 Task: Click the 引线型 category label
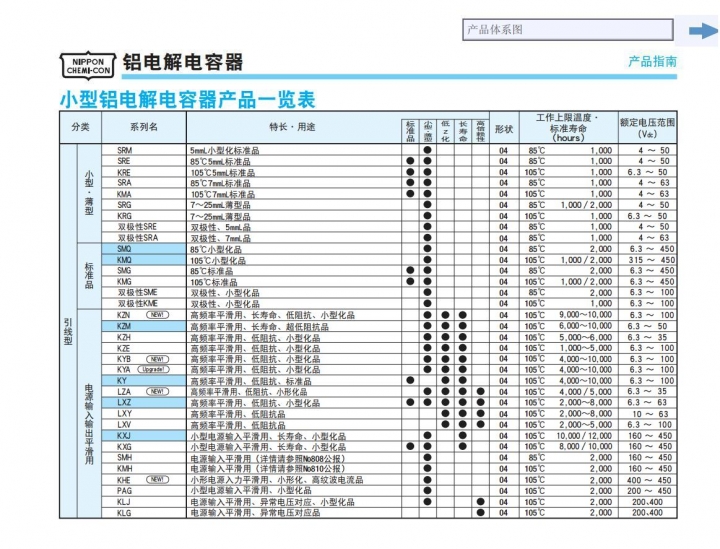[x=68, y=331]
